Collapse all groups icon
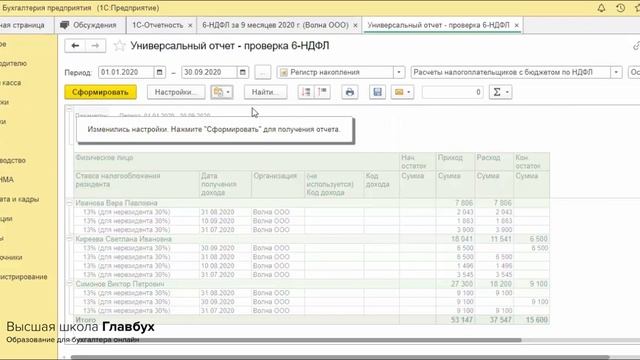The image size is (640, 360). point(322,92)
